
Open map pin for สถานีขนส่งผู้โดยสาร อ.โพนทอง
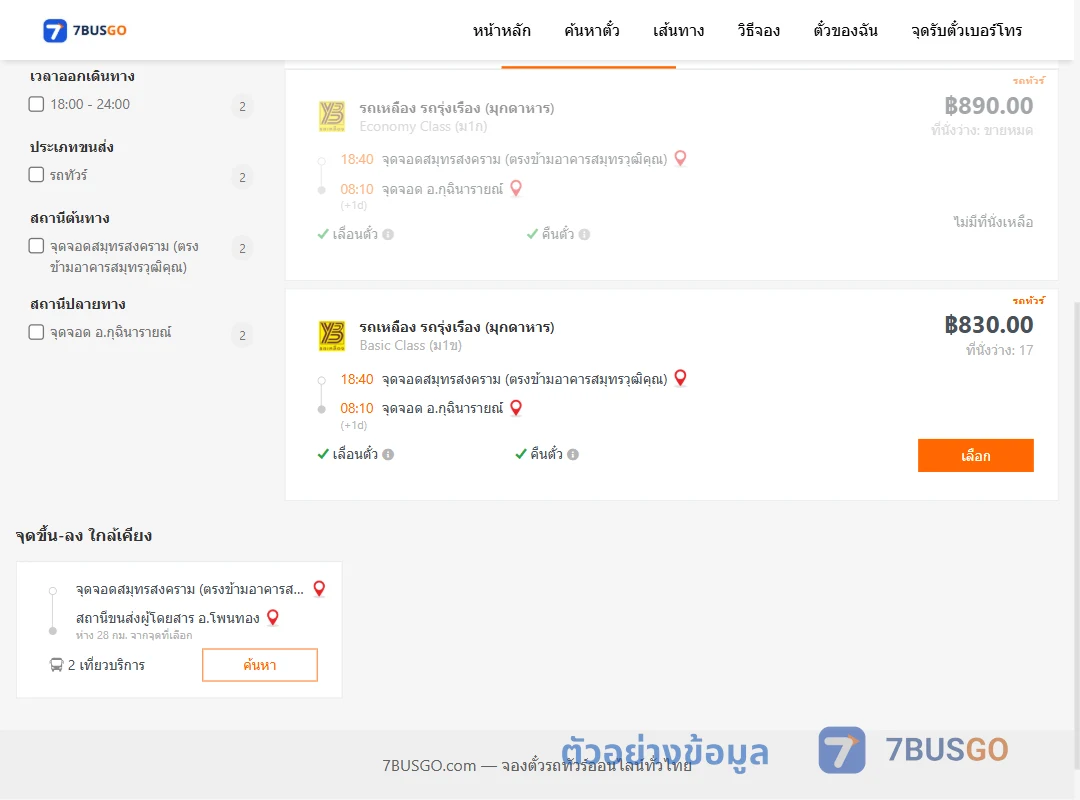273,617
